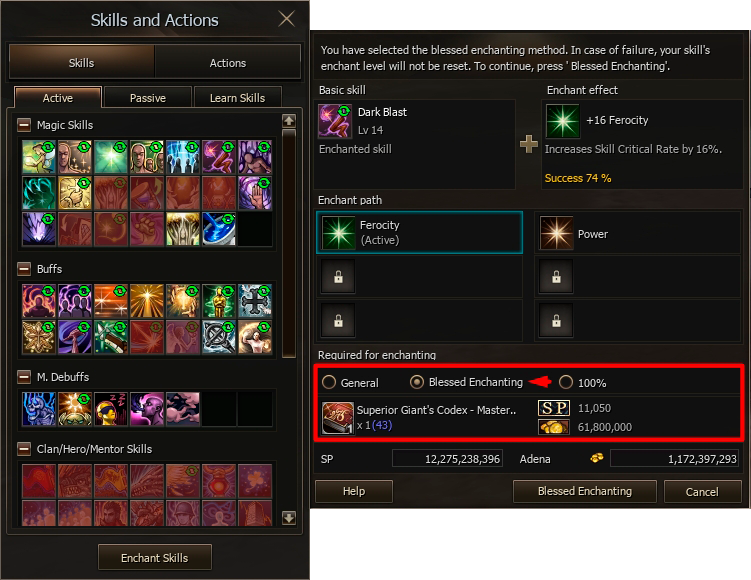
Task: Click the Superior Giant's Codex item icon
Action: tap(337, 417)
